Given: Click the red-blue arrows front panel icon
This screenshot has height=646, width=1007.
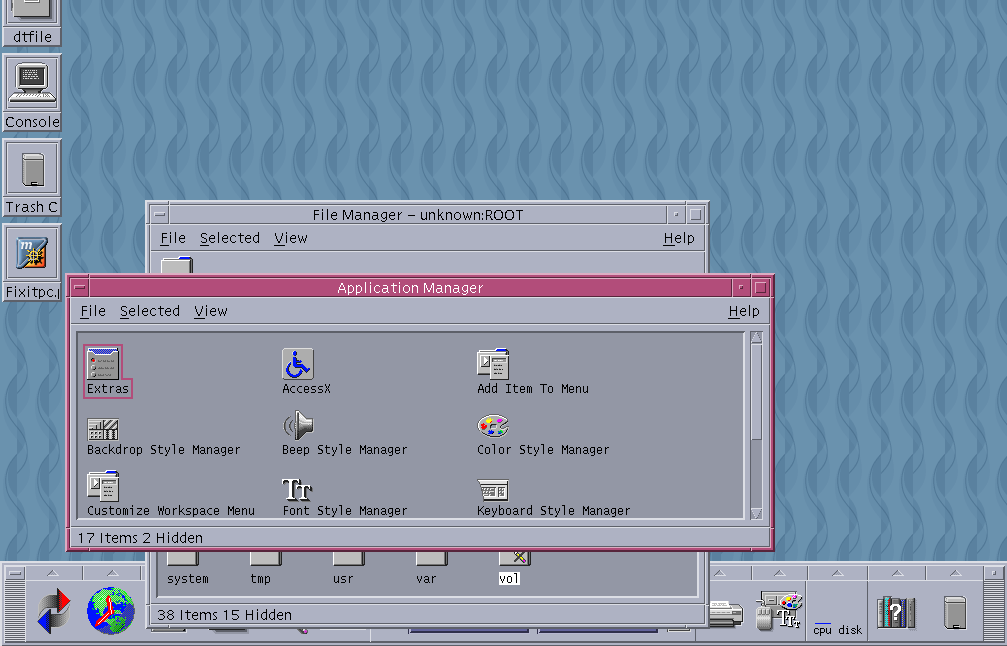Looking at the screenshot, I should coord(53,611).
